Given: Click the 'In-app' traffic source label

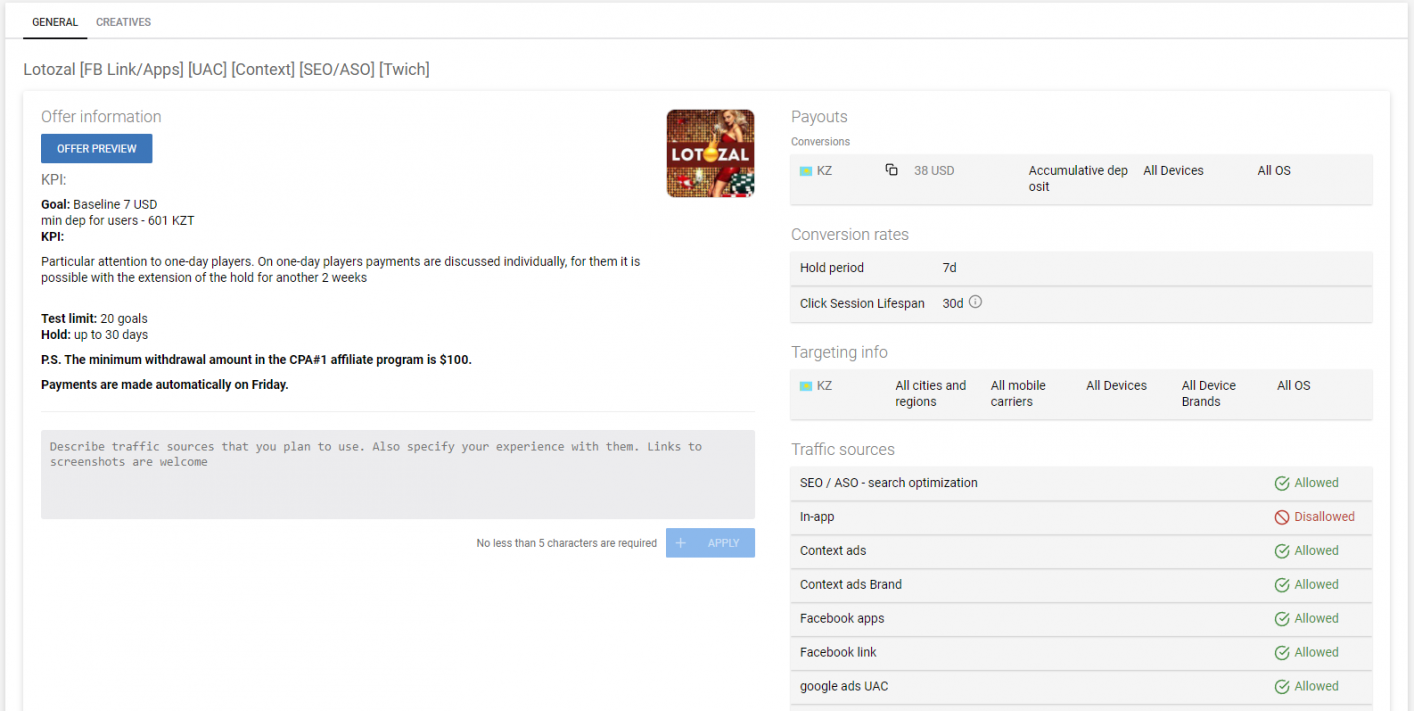Looking at the screenshot, I should click(x=817, y=517).
